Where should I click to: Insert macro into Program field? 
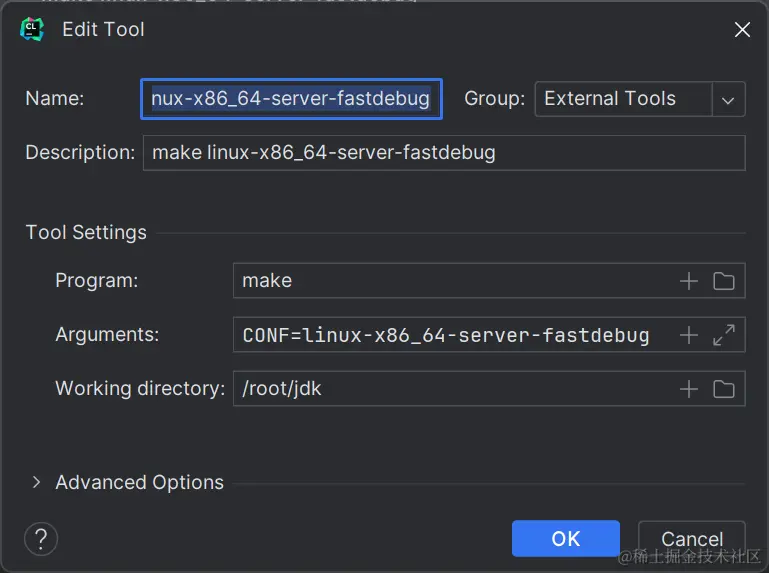pyautogui.click(x=689, y=282)
